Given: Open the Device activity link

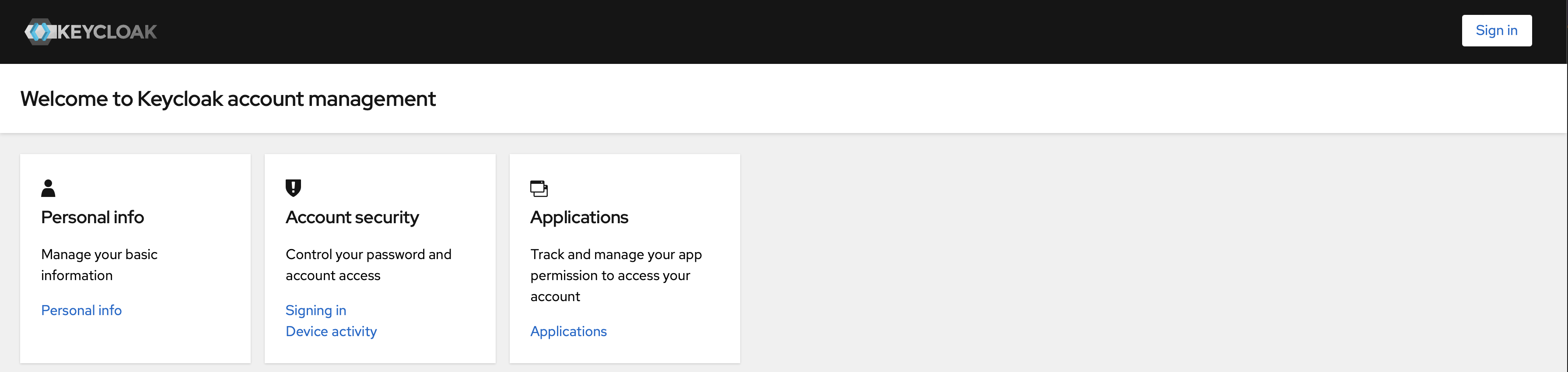Looking at the screenshot, I should (x=331, y=331).
